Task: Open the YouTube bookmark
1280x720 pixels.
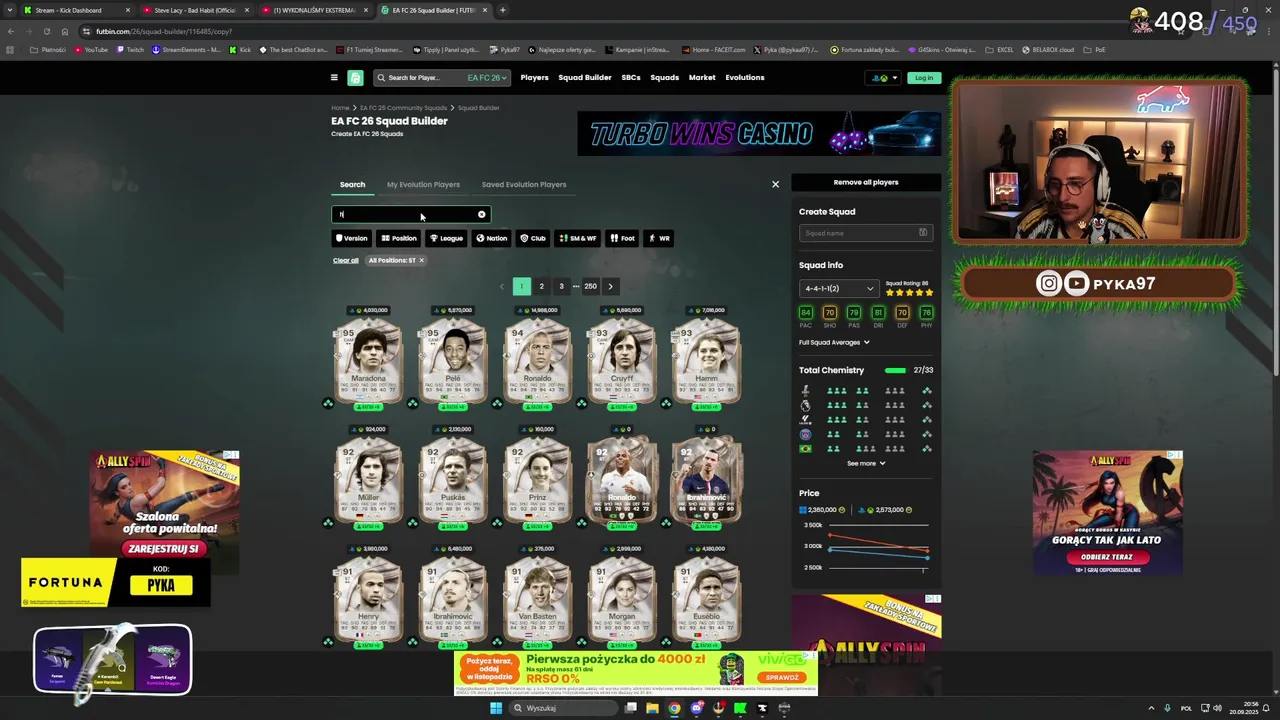Action: pyautogui.click(x=90, y=49)
